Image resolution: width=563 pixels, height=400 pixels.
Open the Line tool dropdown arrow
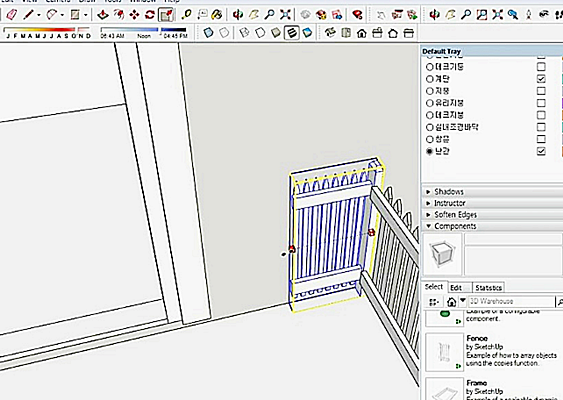pos(38,15)
